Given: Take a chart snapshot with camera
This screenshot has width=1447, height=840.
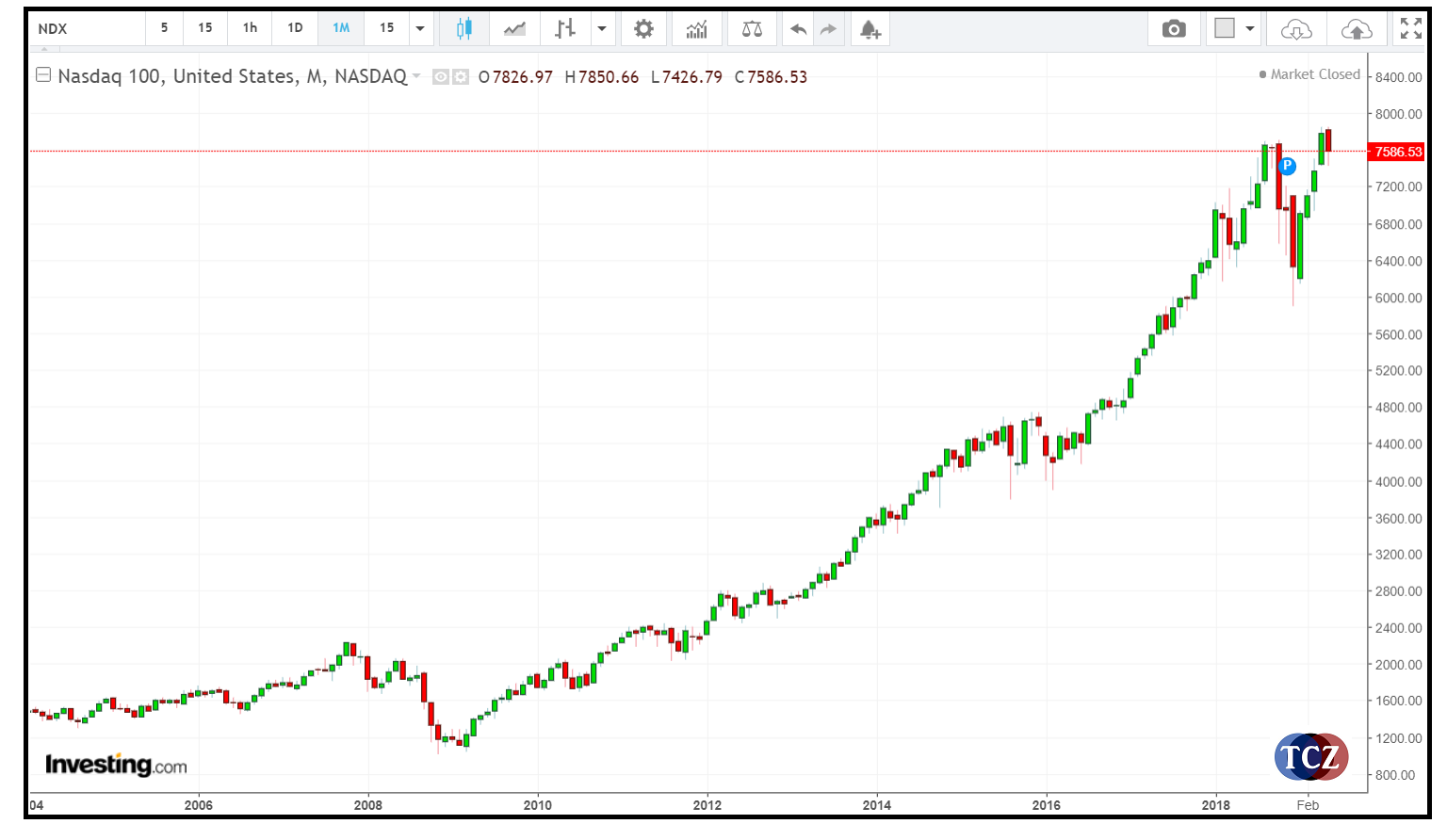Looking at the screenshot, I should pos(1174,29).
